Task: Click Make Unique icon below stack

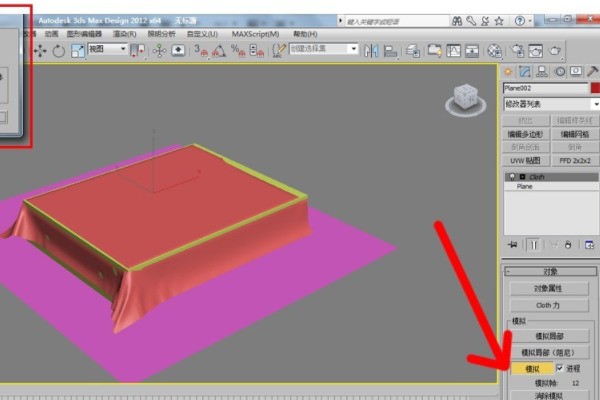Action: pyautogui.click(x=553, y=243)
